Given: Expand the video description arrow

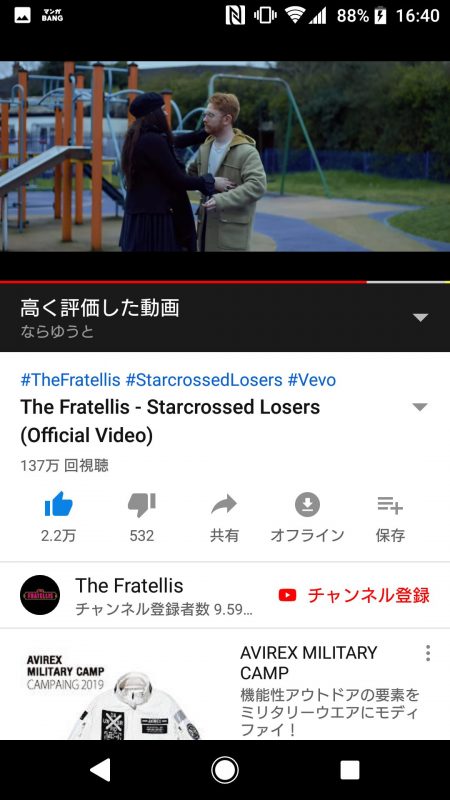Looking at the screenshot, I should click(420, 407).
